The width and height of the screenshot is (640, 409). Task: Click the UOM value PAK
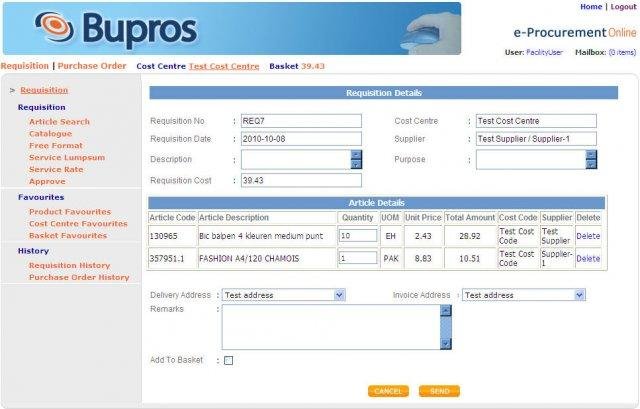(391, 258)
